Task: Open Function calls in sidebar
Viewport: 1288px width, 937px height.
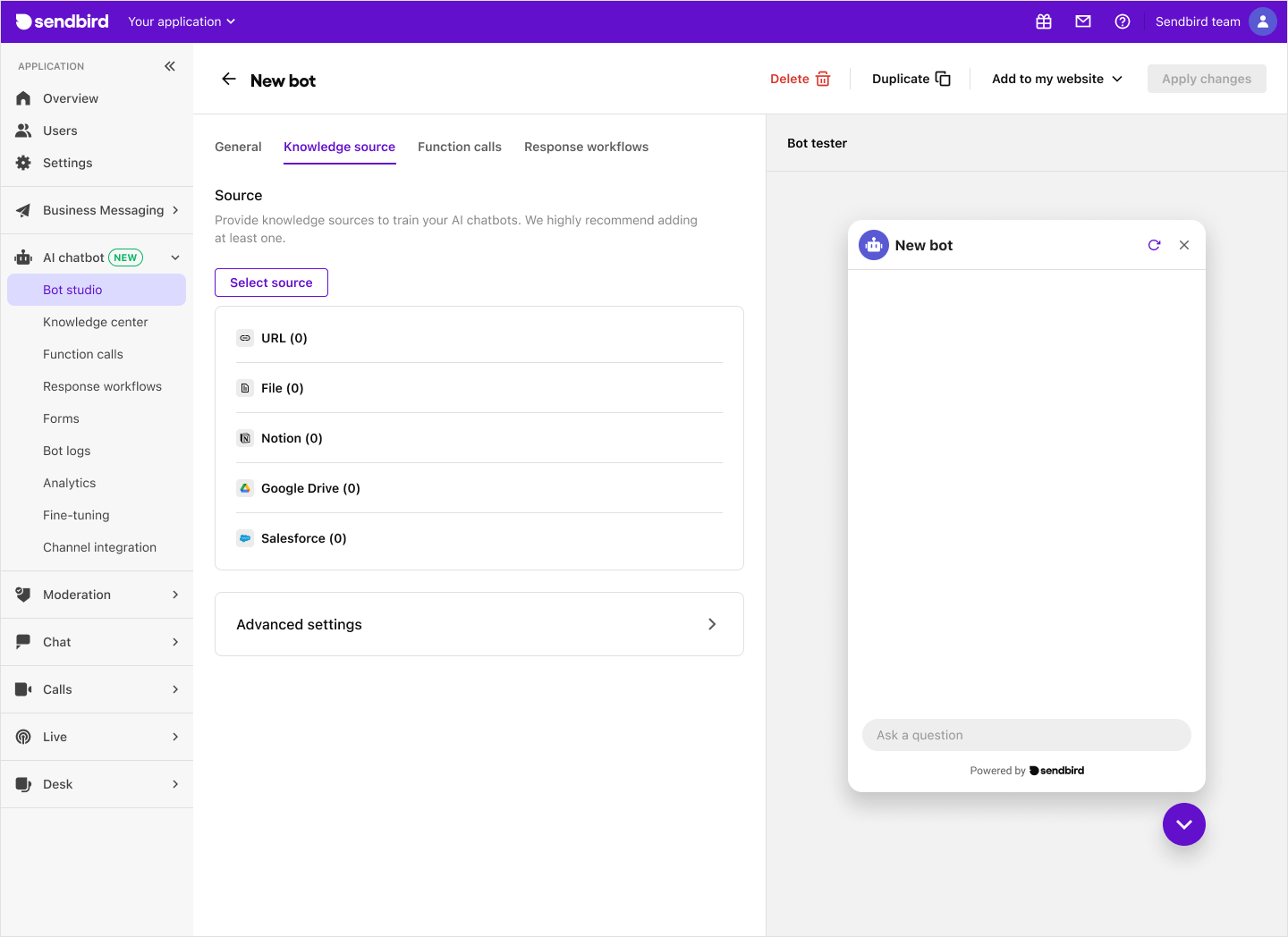Action: [83, 354]
